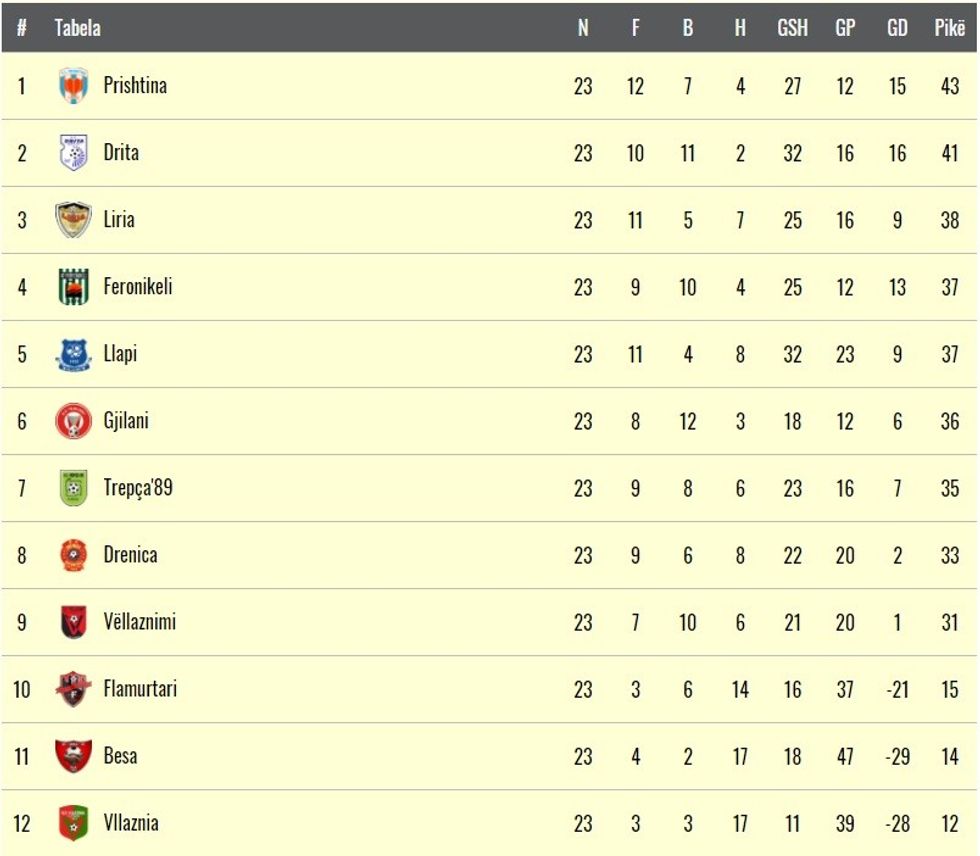Open the Prishtina team name link

(135, 86)
